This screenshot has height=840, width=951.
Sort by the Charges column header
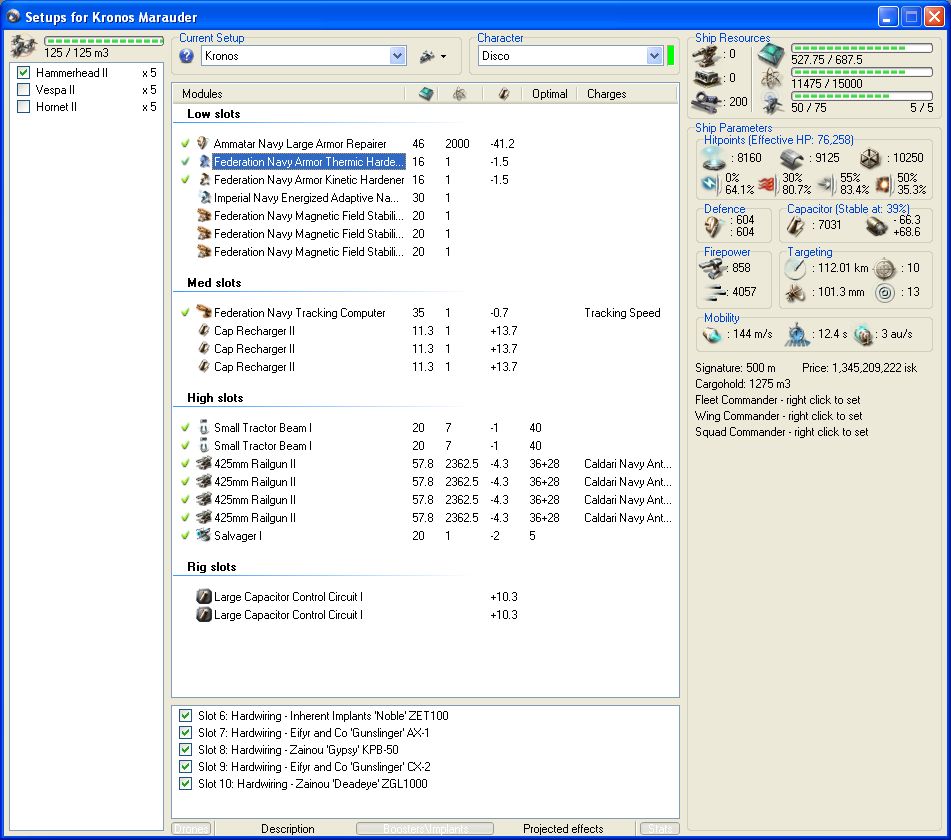click(x=627, y=94)
